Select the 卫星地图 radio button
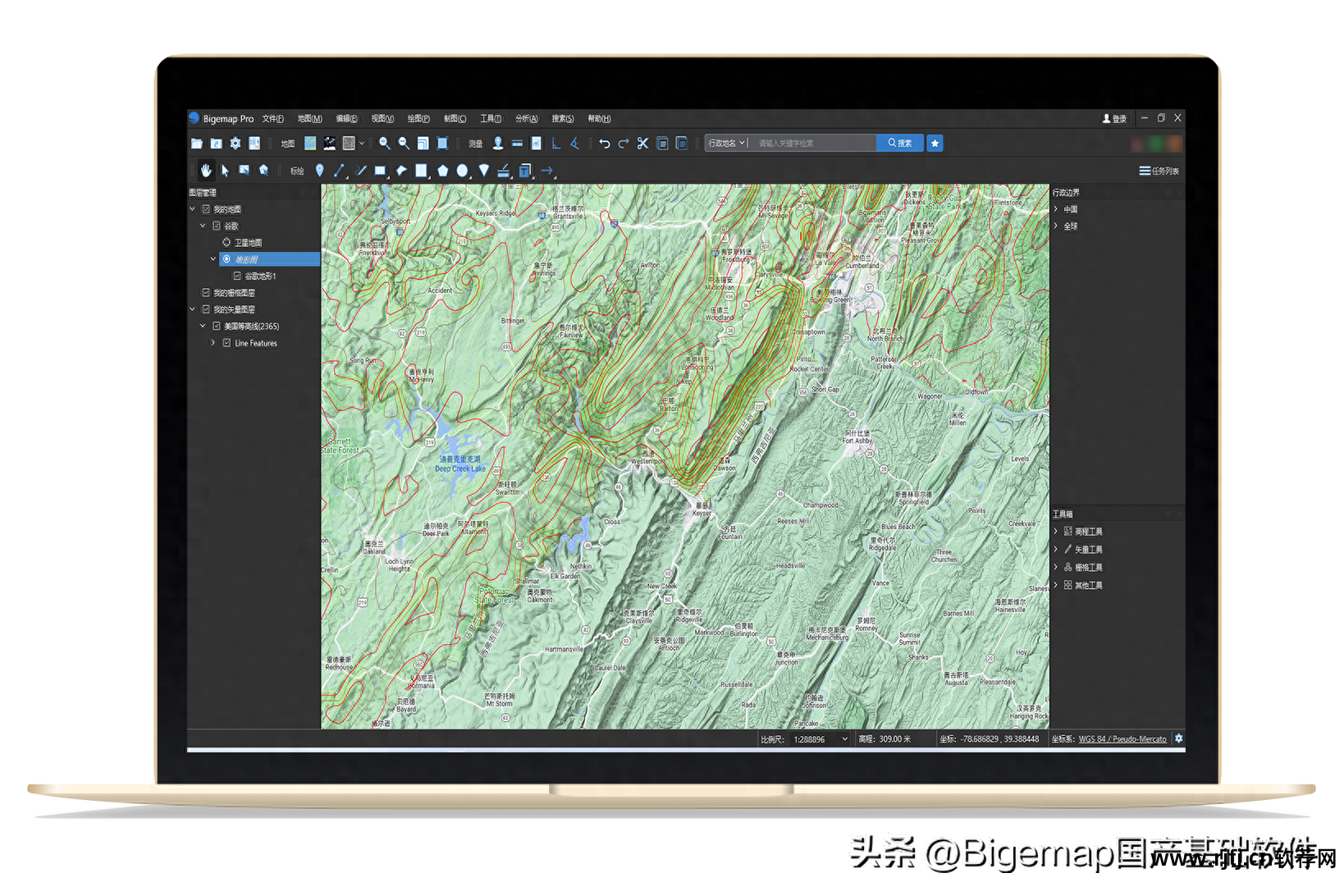 pos(226,242)
